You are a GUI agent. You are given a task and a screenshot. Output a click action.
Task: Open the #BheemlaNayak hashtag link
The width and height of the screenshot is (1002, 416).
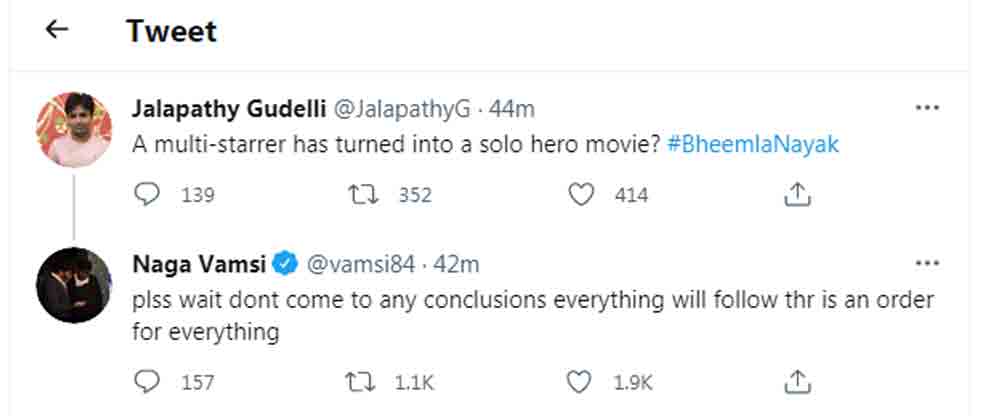pos(752,143)
